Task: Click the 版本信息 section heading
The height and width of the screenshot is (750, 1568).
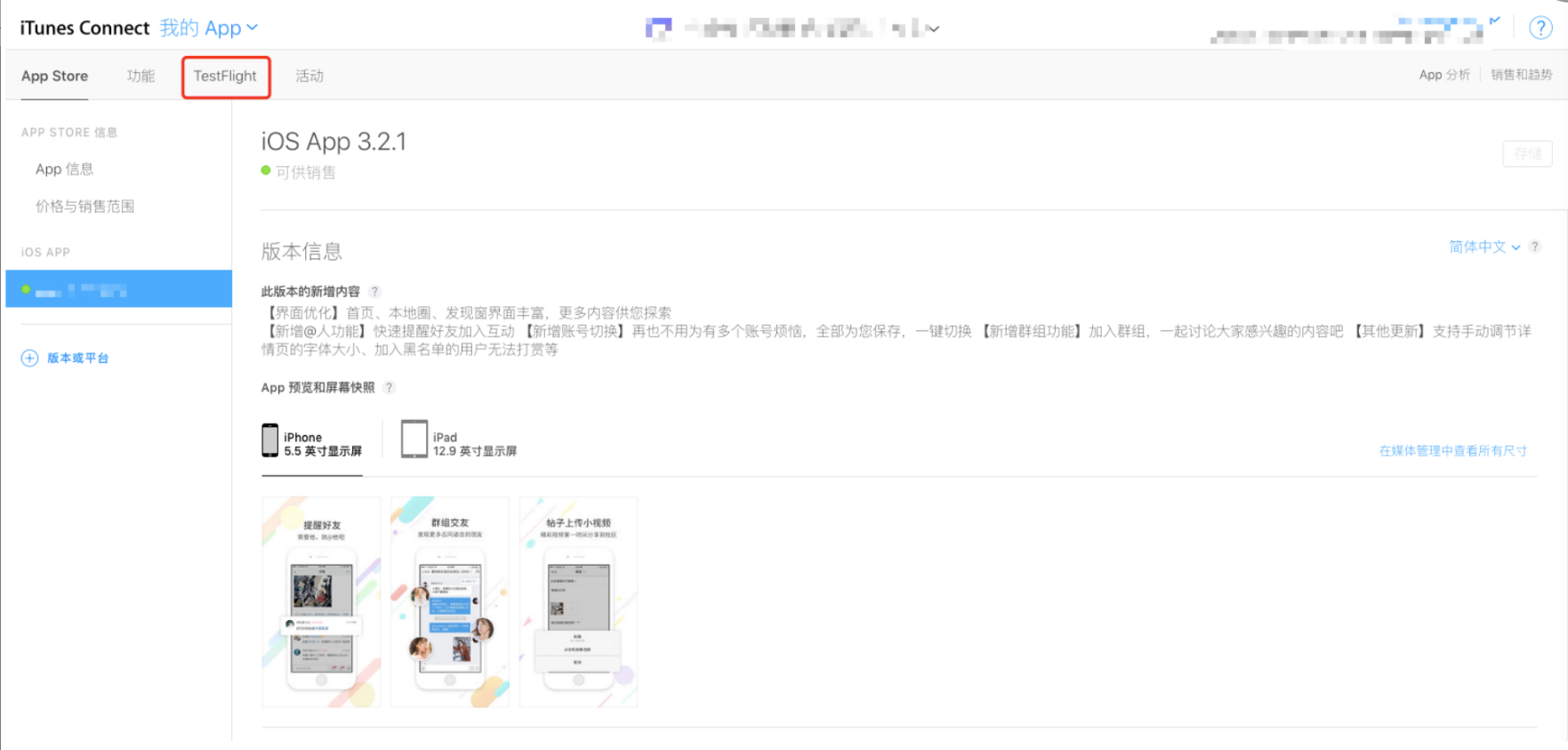Action: [x=302, y=252]
